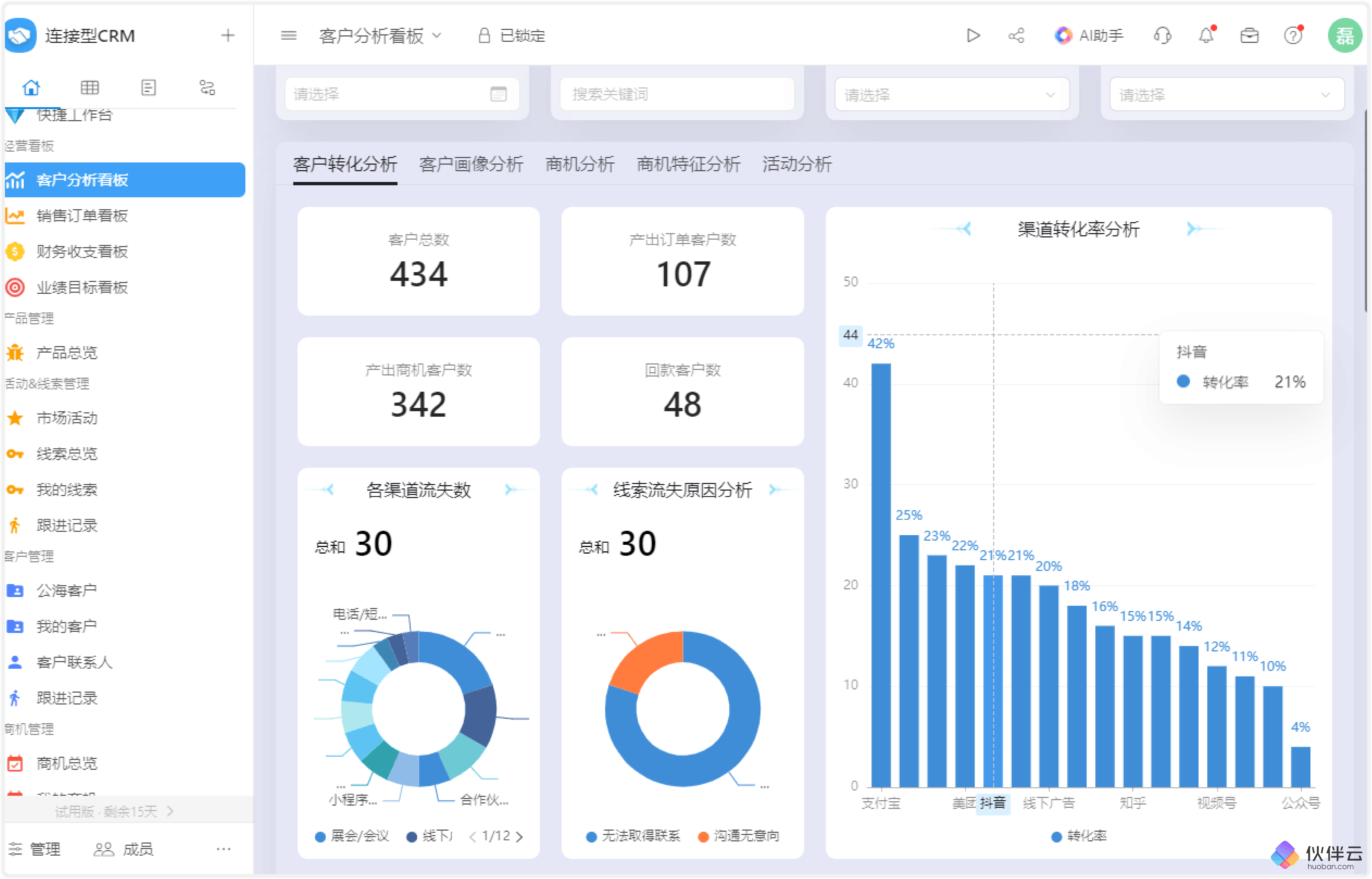Toggle 沟通无意向 legend item

[x=739, y=836]
